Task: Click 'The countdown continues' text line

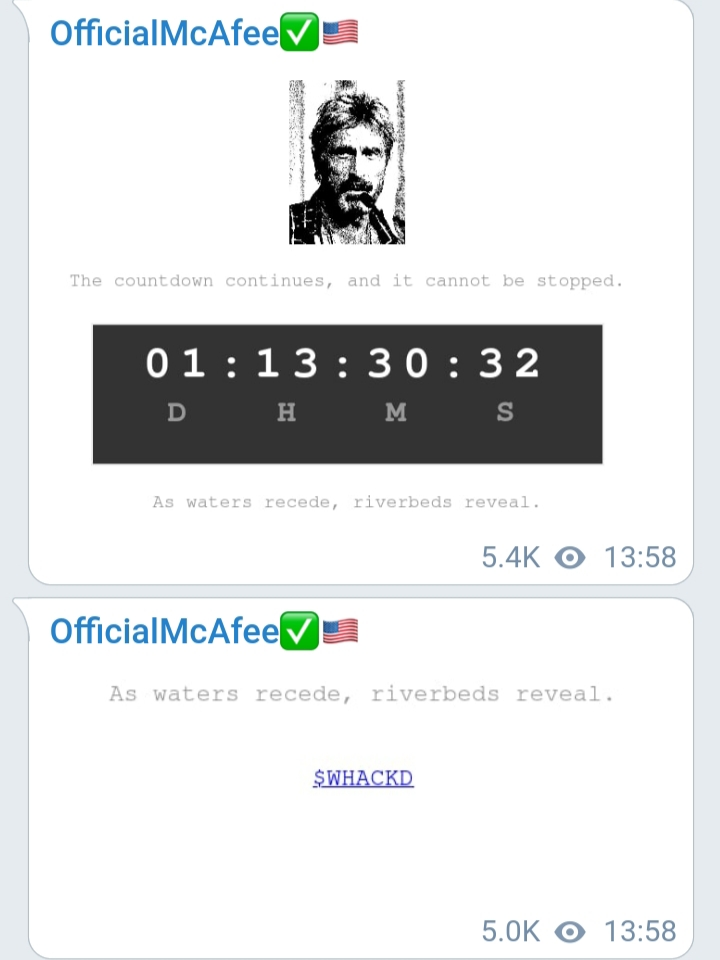Action: [346, 281]
